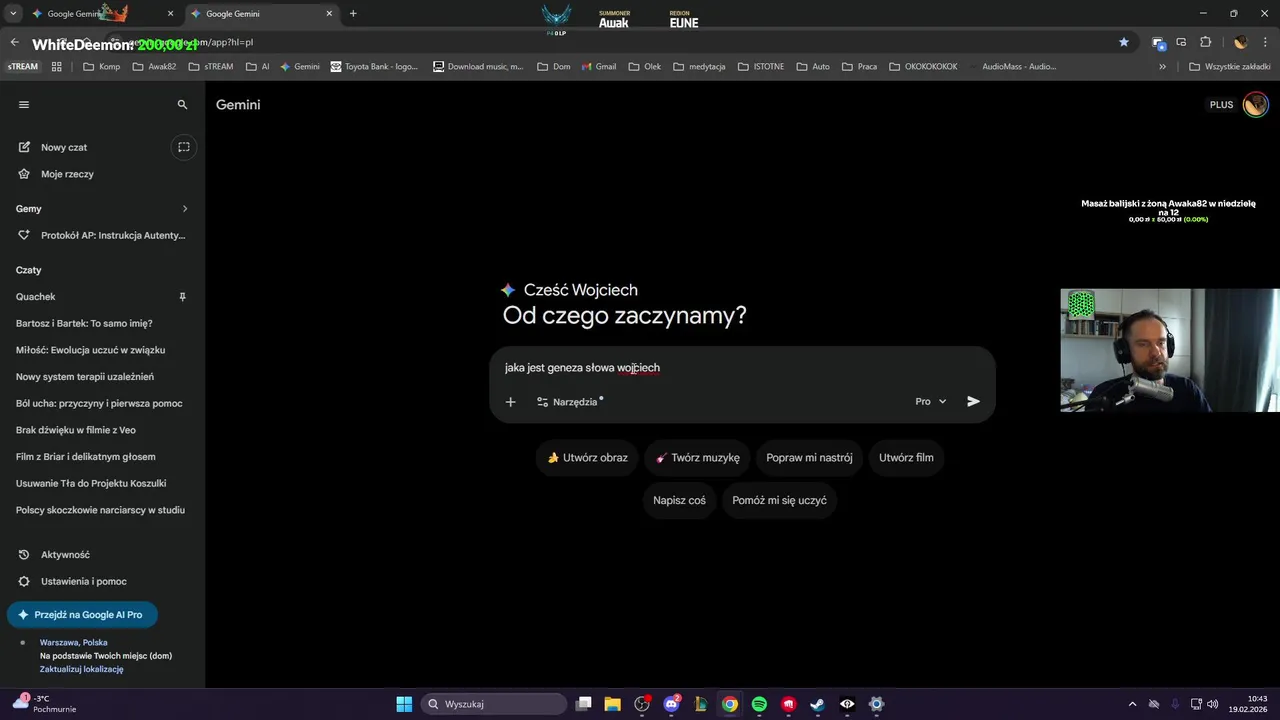
Task: Open the AudioMass bookmark
Action: coord(1010,67)
